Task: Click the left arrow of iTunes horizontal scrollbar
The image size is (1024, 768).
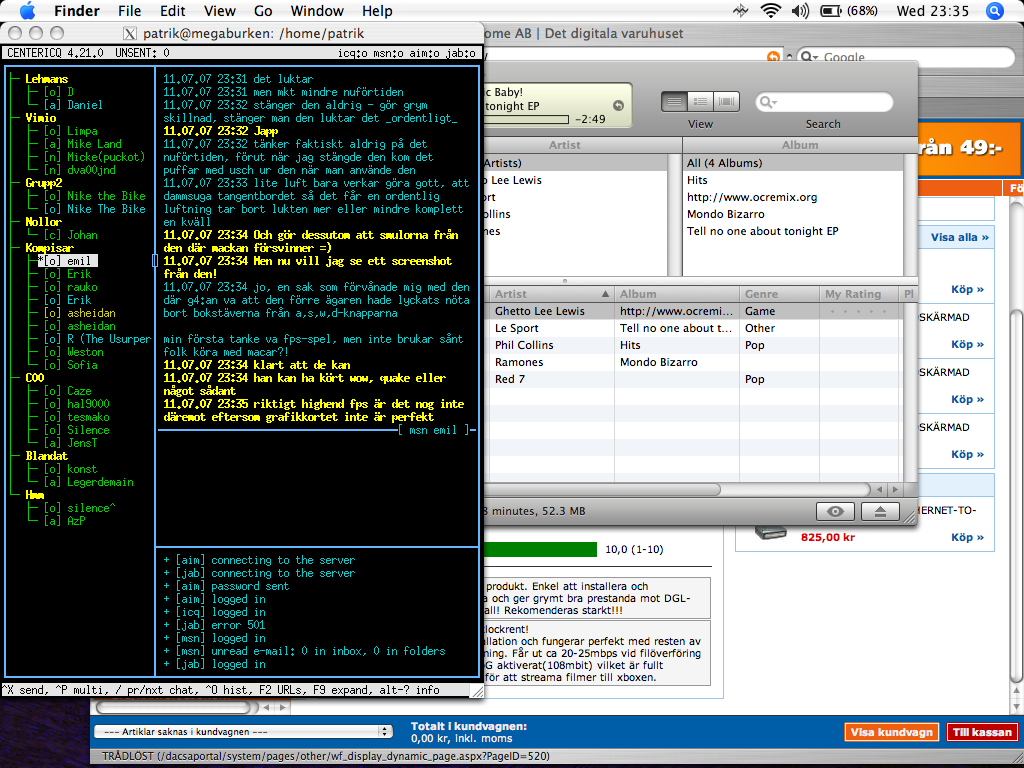Action: click(x=880, y=489)
